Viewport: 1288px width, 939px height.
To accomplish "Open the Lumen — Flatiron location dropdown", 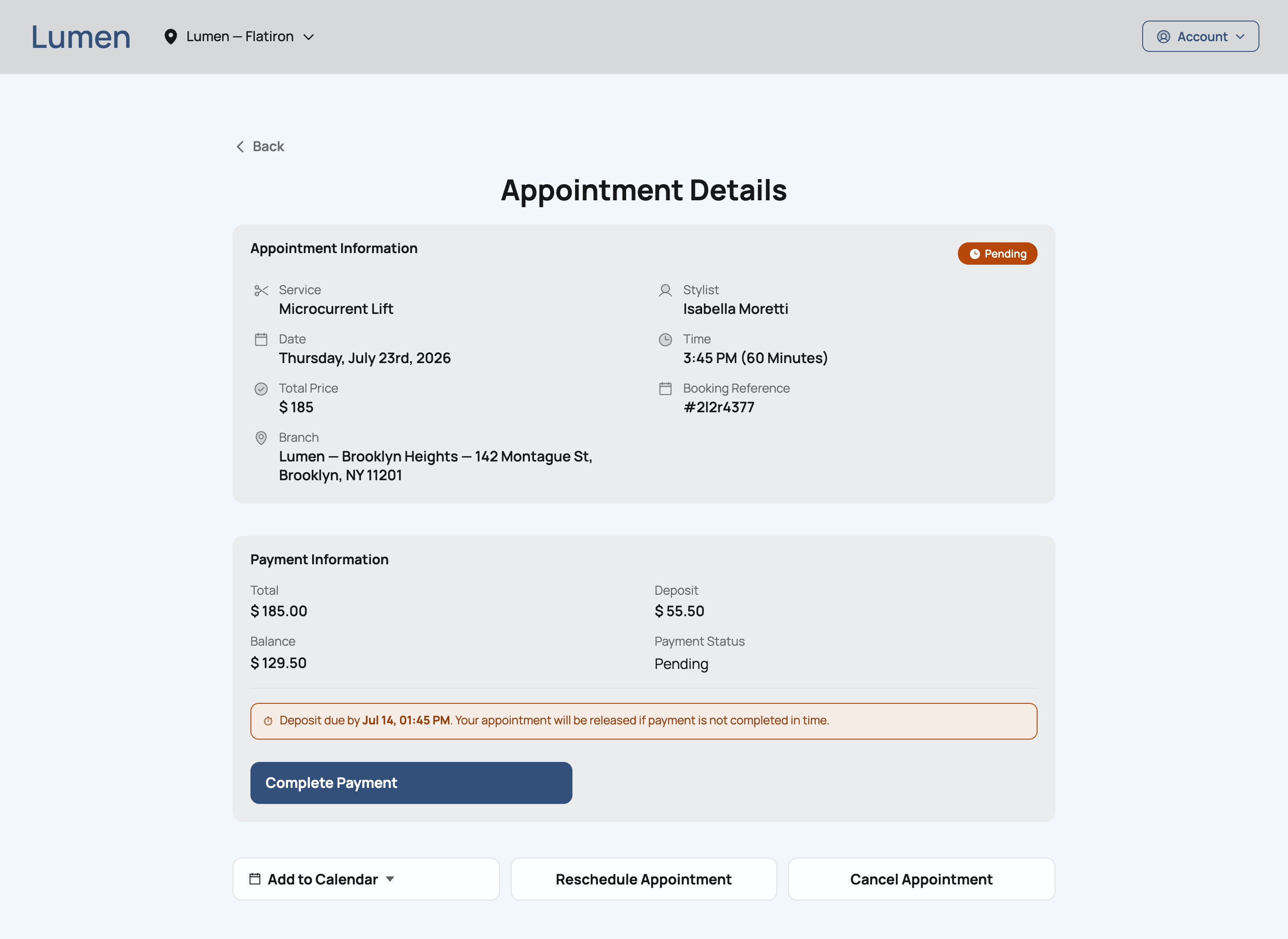I will [x=239, y=36].
